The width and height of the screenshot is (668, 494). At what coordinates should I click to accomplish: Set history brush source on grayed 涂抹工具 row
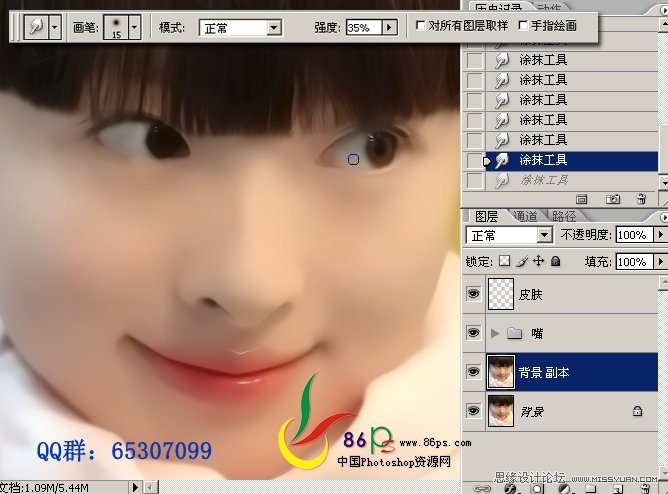pos(474,181)
